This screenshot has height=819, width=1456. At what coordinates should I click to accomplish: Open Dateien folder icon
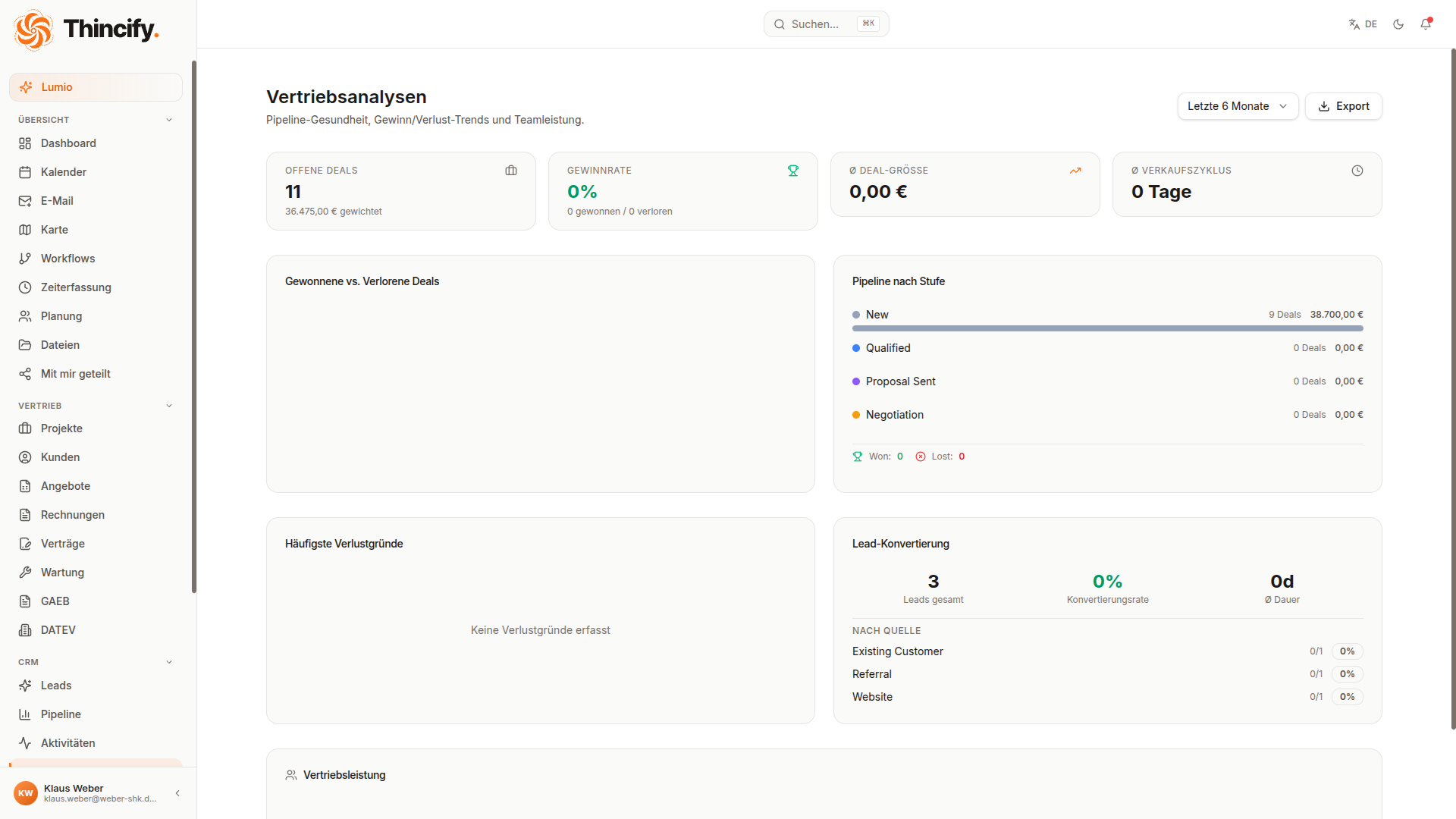coord(25,345)
